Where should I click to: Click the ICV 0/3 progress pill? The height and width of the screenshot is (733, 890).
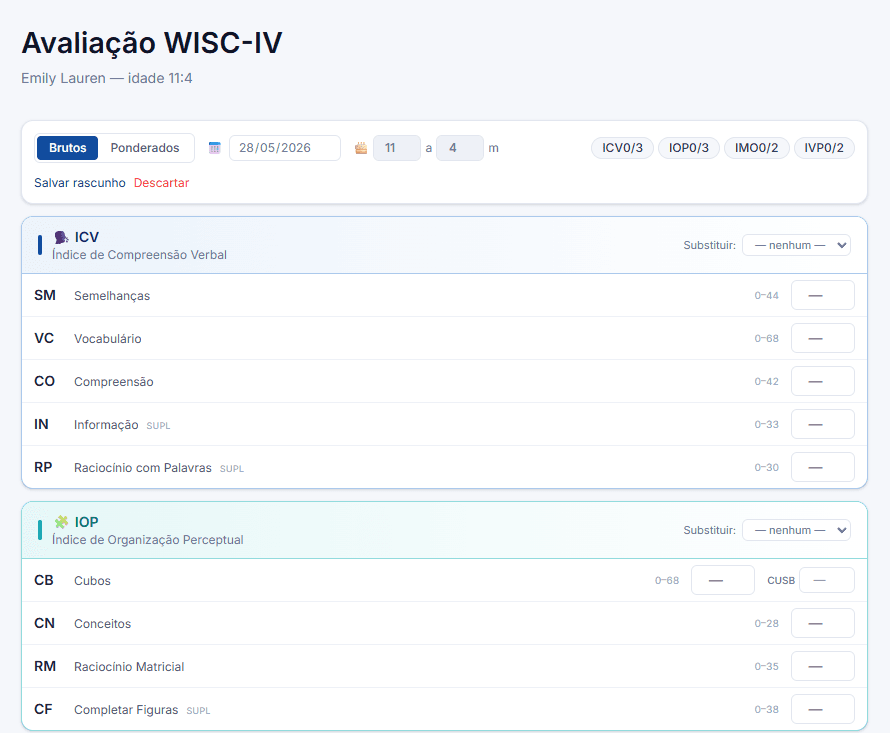click(622, 148)
